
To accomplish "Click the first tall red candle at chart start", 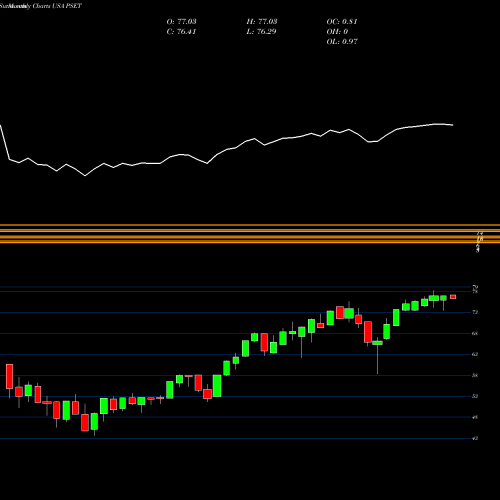I will click(x=9, y=377).
